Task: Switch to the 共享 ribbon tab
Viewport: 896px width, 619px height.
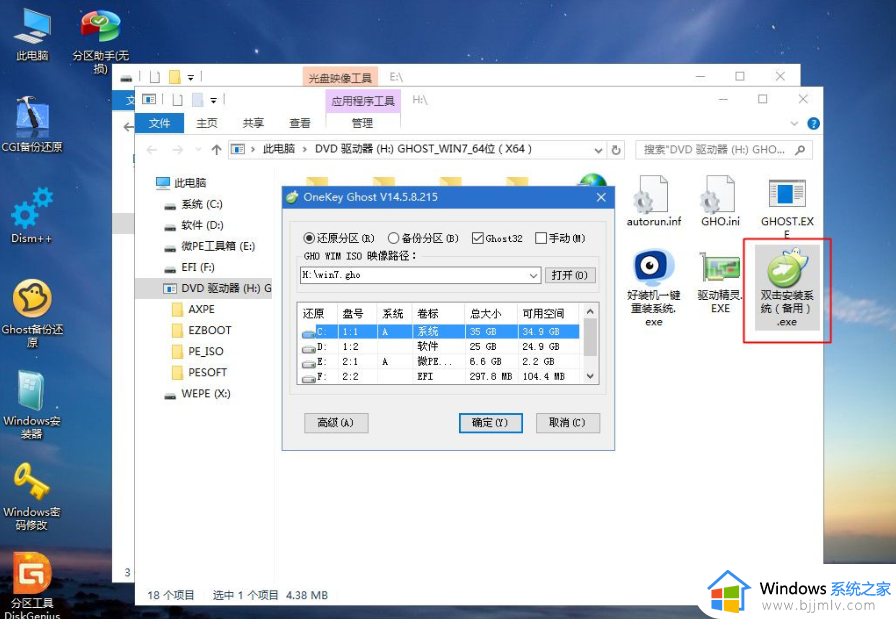Action: click(253, 123)
